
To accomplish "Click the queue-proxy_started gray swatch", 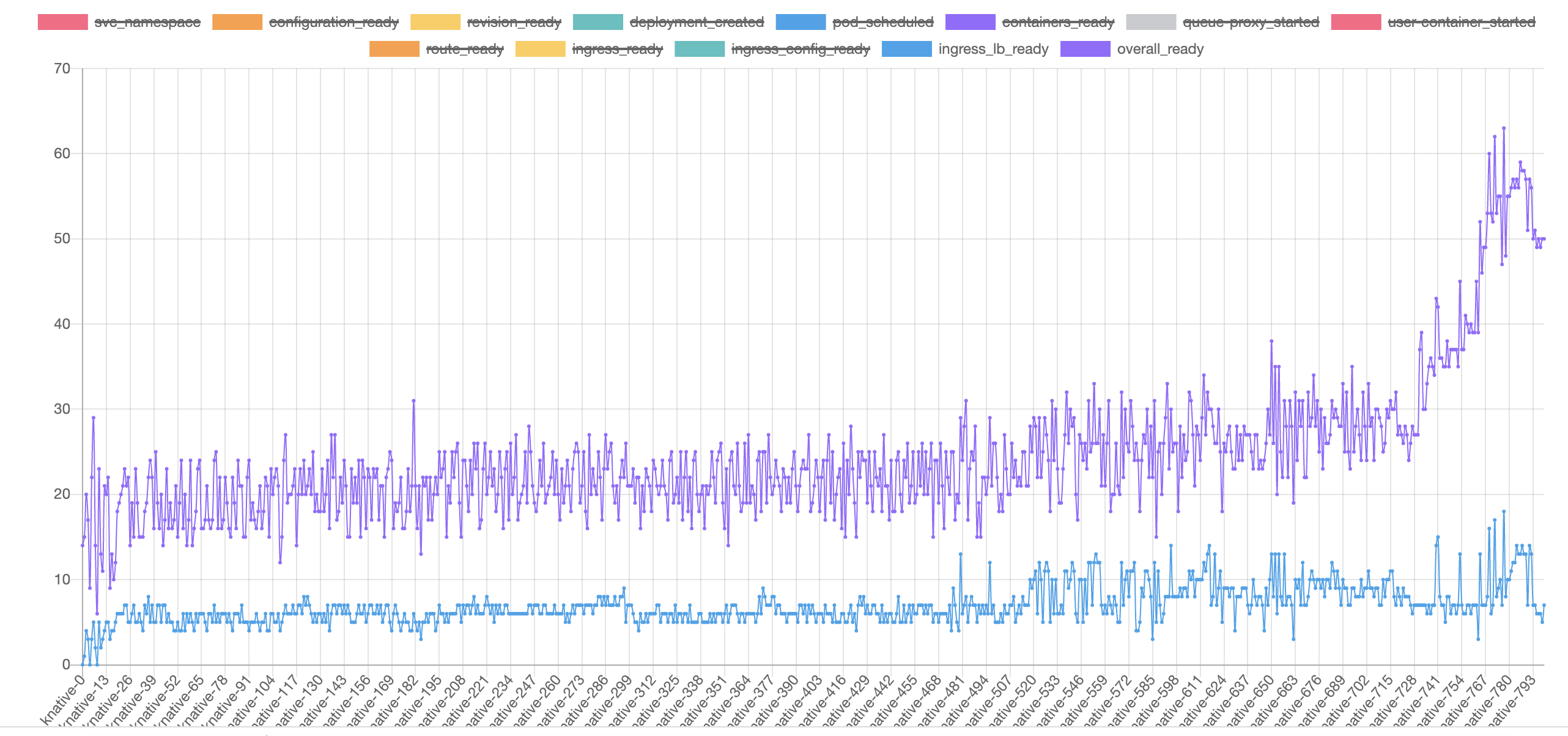I will pos(1150,22).
